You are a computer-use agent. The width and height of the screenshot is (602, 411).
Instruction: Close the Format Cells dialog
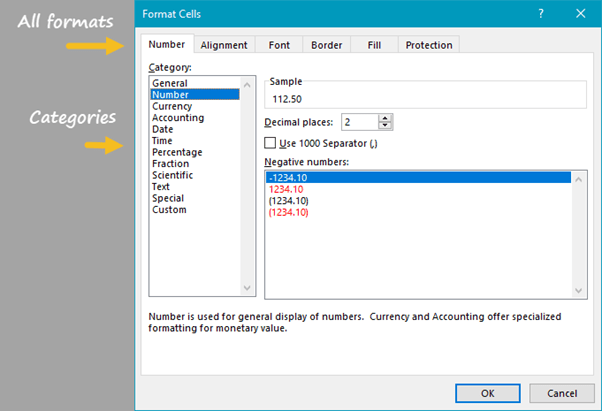coord(580,14)
